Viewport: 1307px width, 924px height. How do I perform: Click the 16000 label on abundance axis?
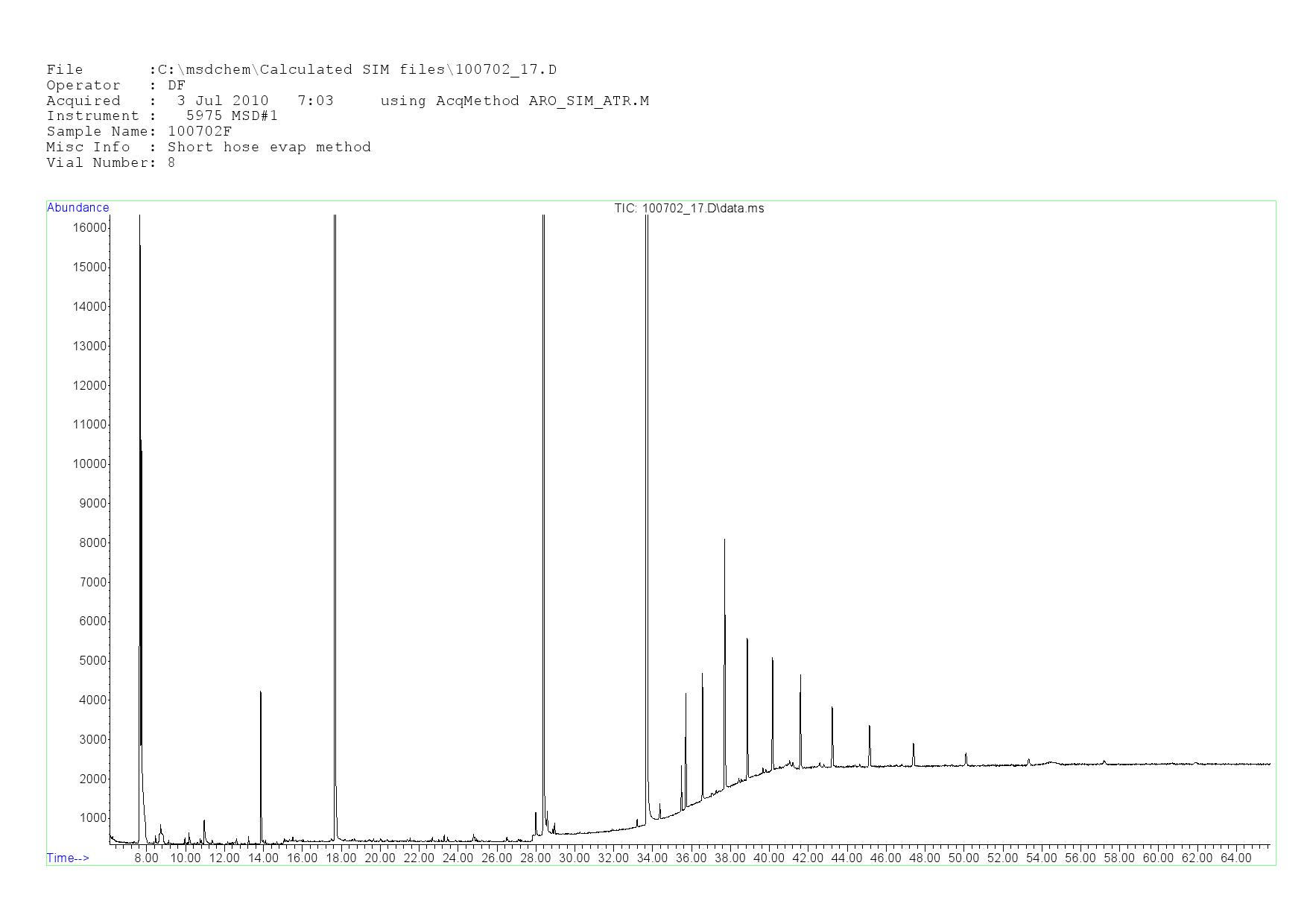pos(89,228)
